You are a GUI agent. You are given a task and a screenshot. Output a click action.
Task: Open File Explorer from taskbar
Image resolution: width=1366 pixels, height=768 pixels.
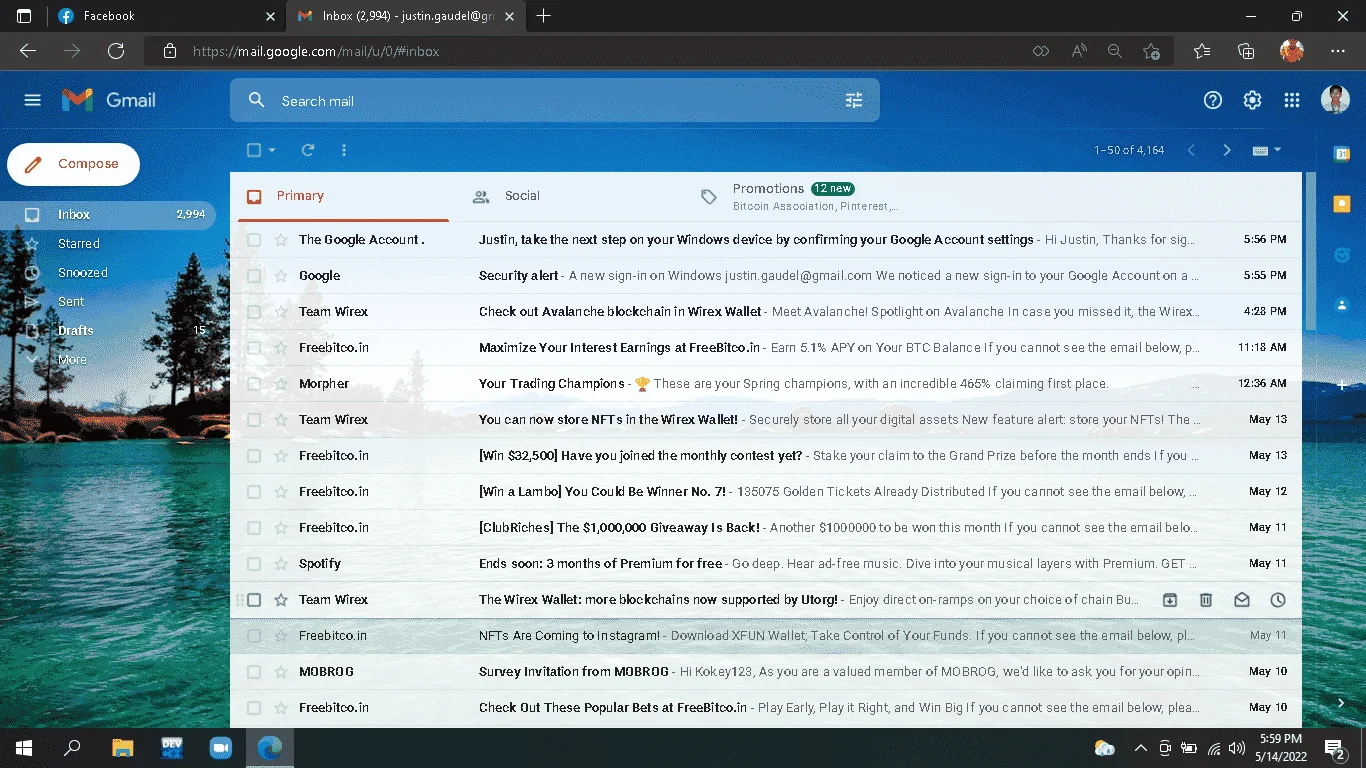(x=122, y=747)
